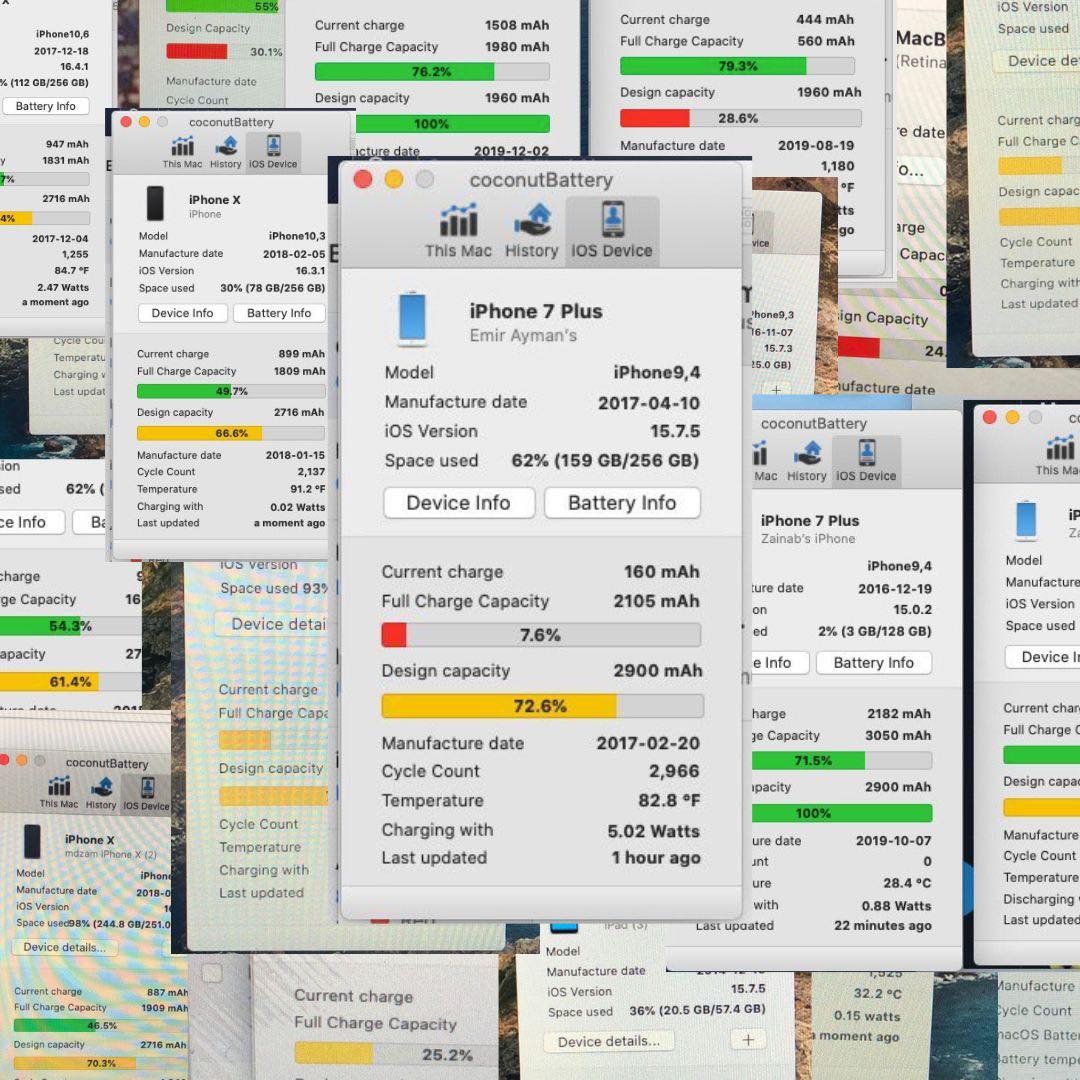Click Device details... in the mdzam iPhone X window
The height and width of the screenshot is (1080, 1080).
pyautogui.click(x=65, y=947)
